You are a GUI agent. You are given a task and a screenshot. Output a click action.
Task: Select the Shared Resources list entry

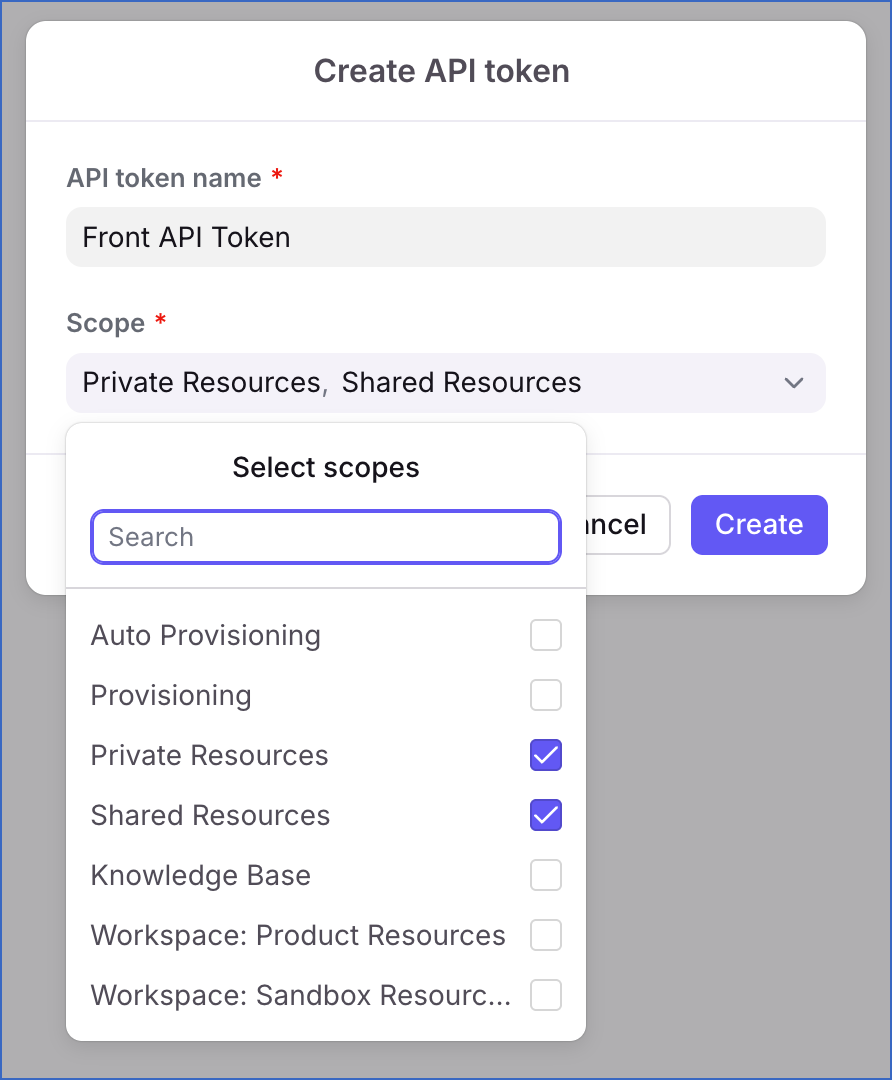pos(210,815)
